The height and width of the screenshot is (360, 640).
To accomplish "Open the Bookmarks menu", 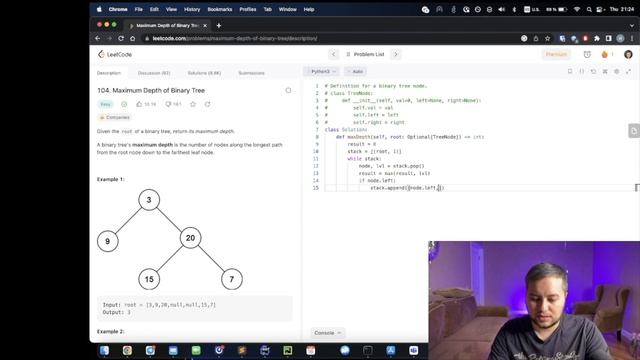I will click(x=220, y=9).
